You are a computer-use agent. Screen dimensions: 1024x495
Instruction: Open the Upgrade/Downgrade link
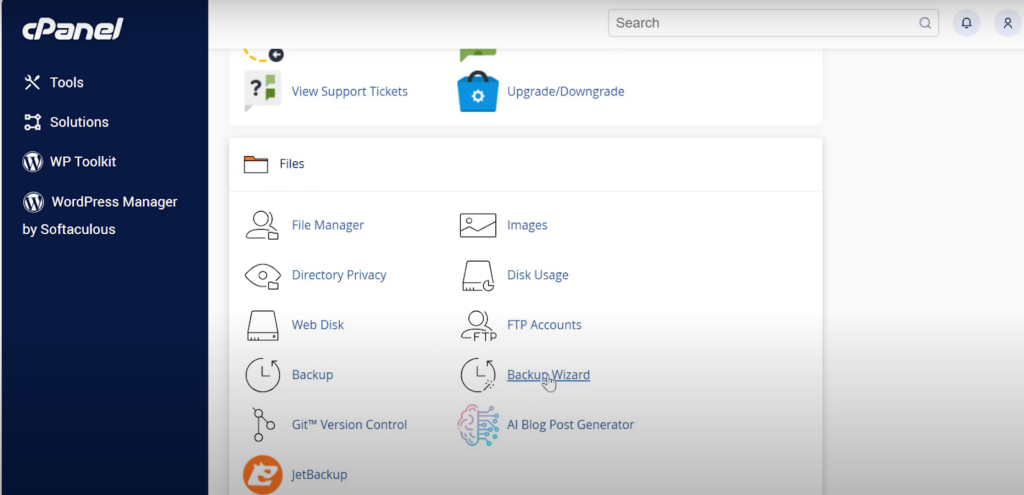566,91
